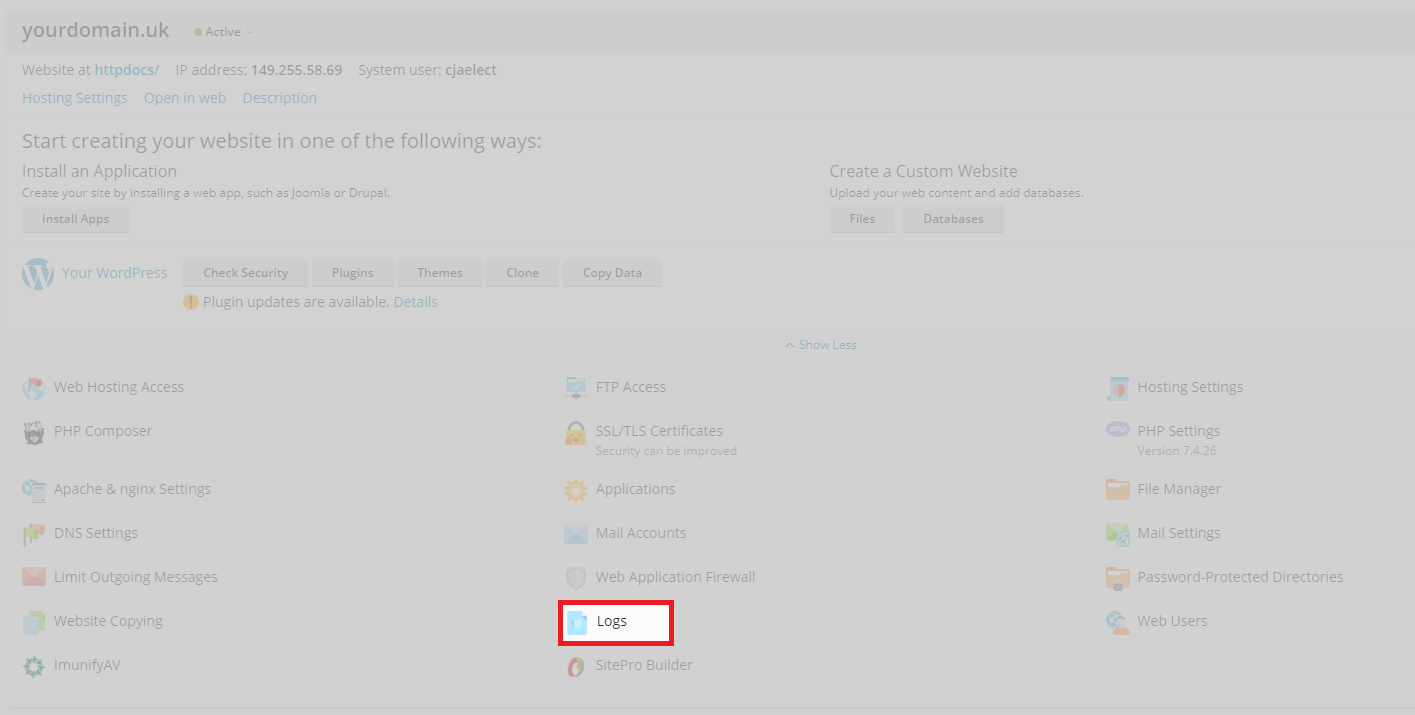Open the Hosting Settings link under domain
Screen dimensions: 1415x715
point(75,98)
